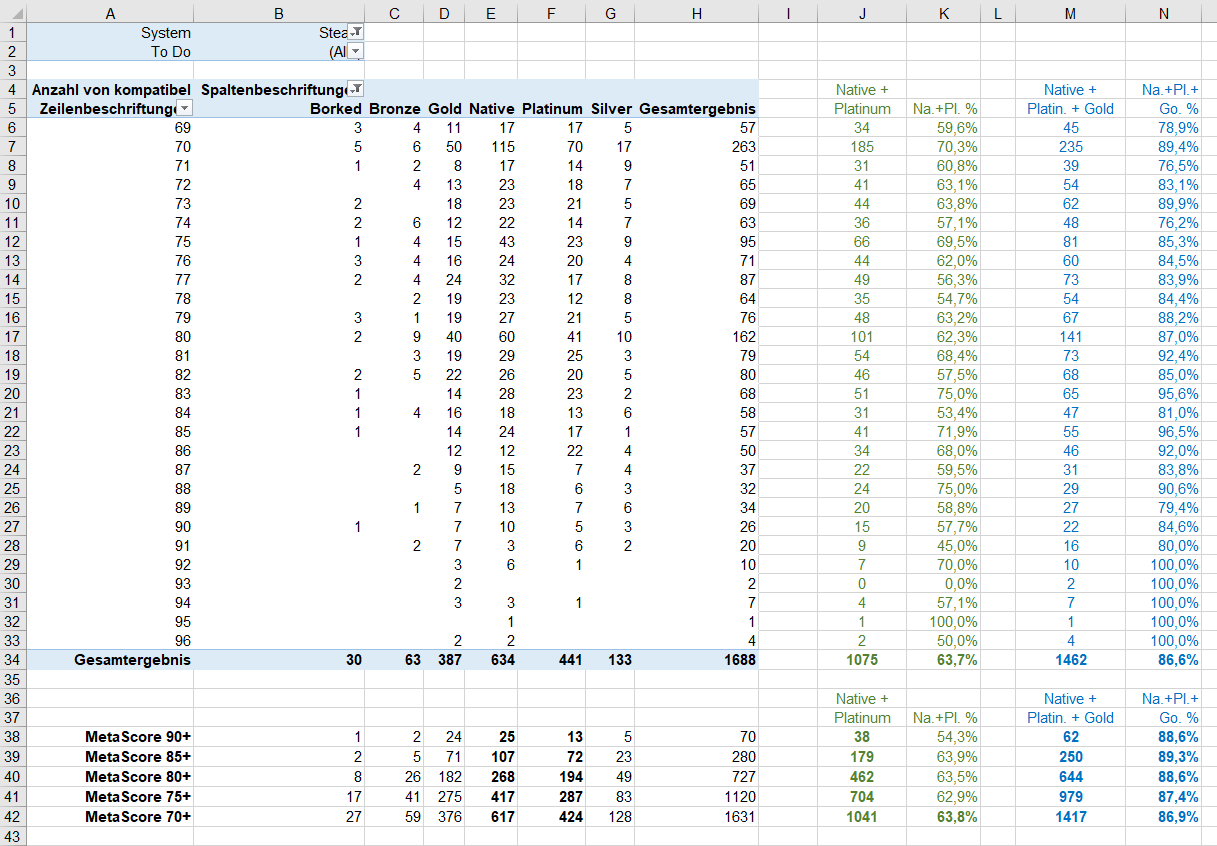The image size is (1217, 846).
Task: Open the Zeilenbeschriftungen filter dropdown
Action: pyautogui.click(x=184, y=108)
